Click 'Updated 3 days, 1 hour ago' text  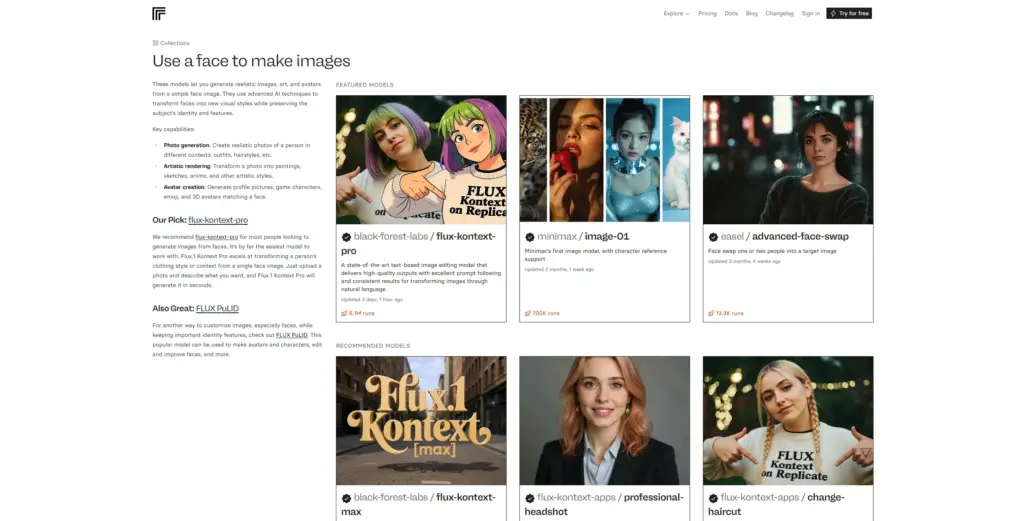[372, 300]
